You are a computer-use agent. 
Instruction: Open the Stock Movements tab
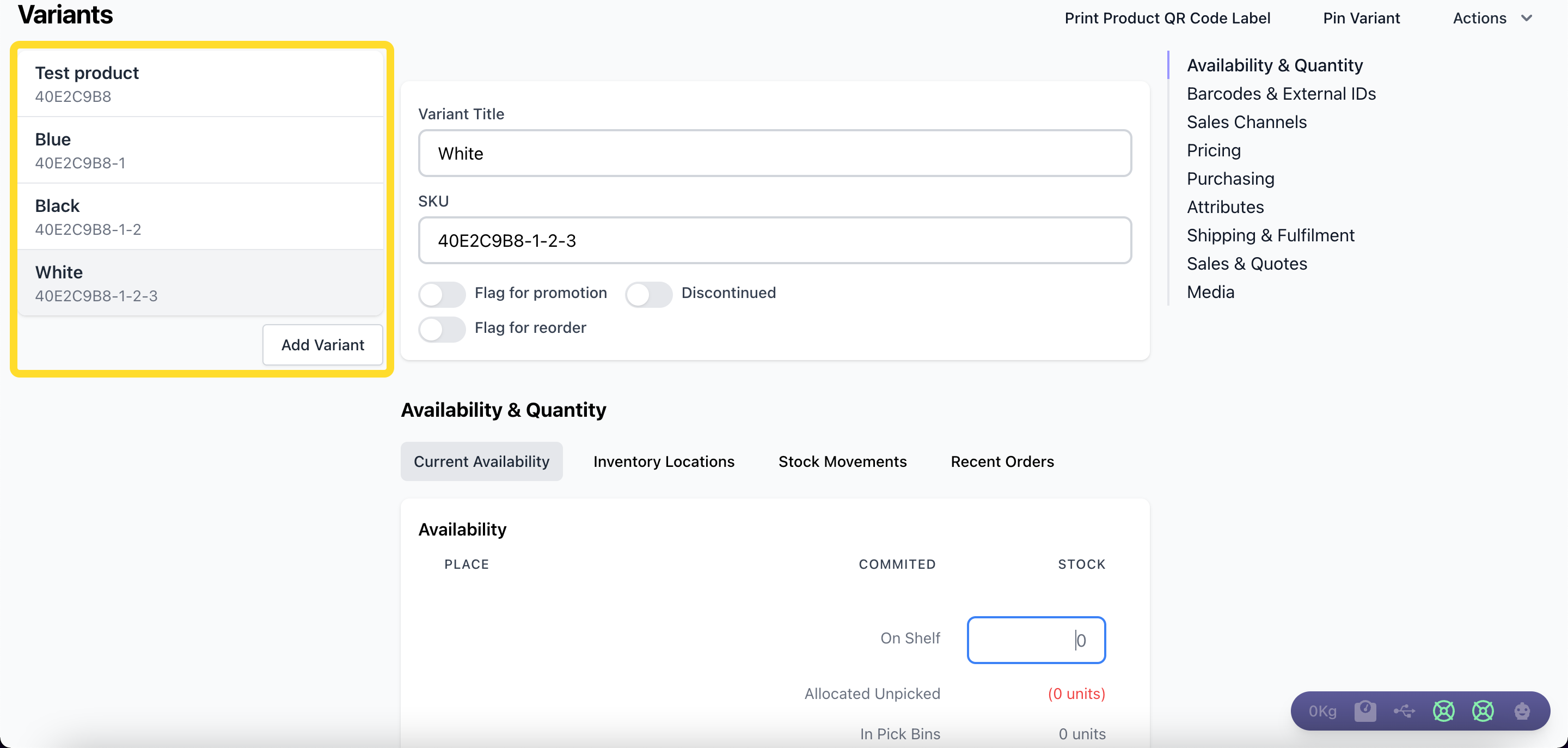[842, 461]
